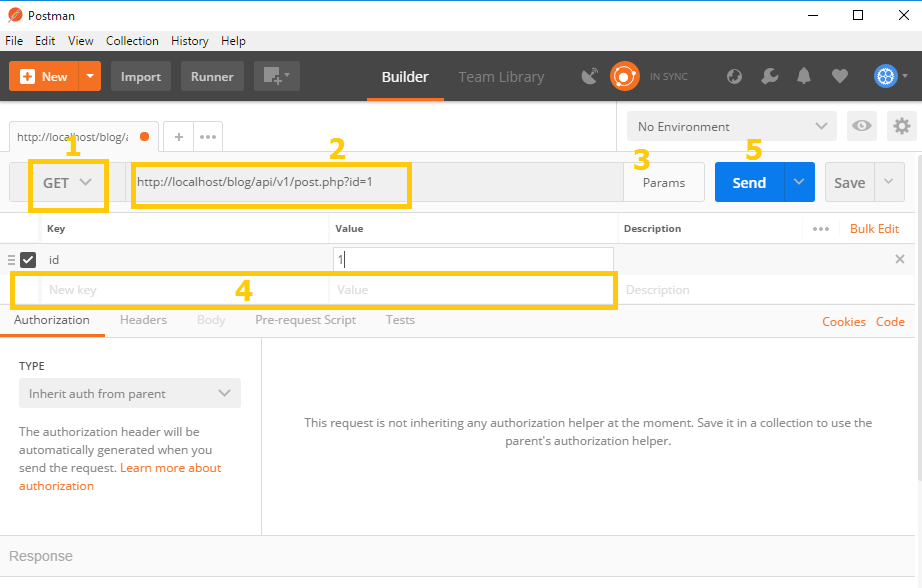Open tab options three dots

coord(208,137)
